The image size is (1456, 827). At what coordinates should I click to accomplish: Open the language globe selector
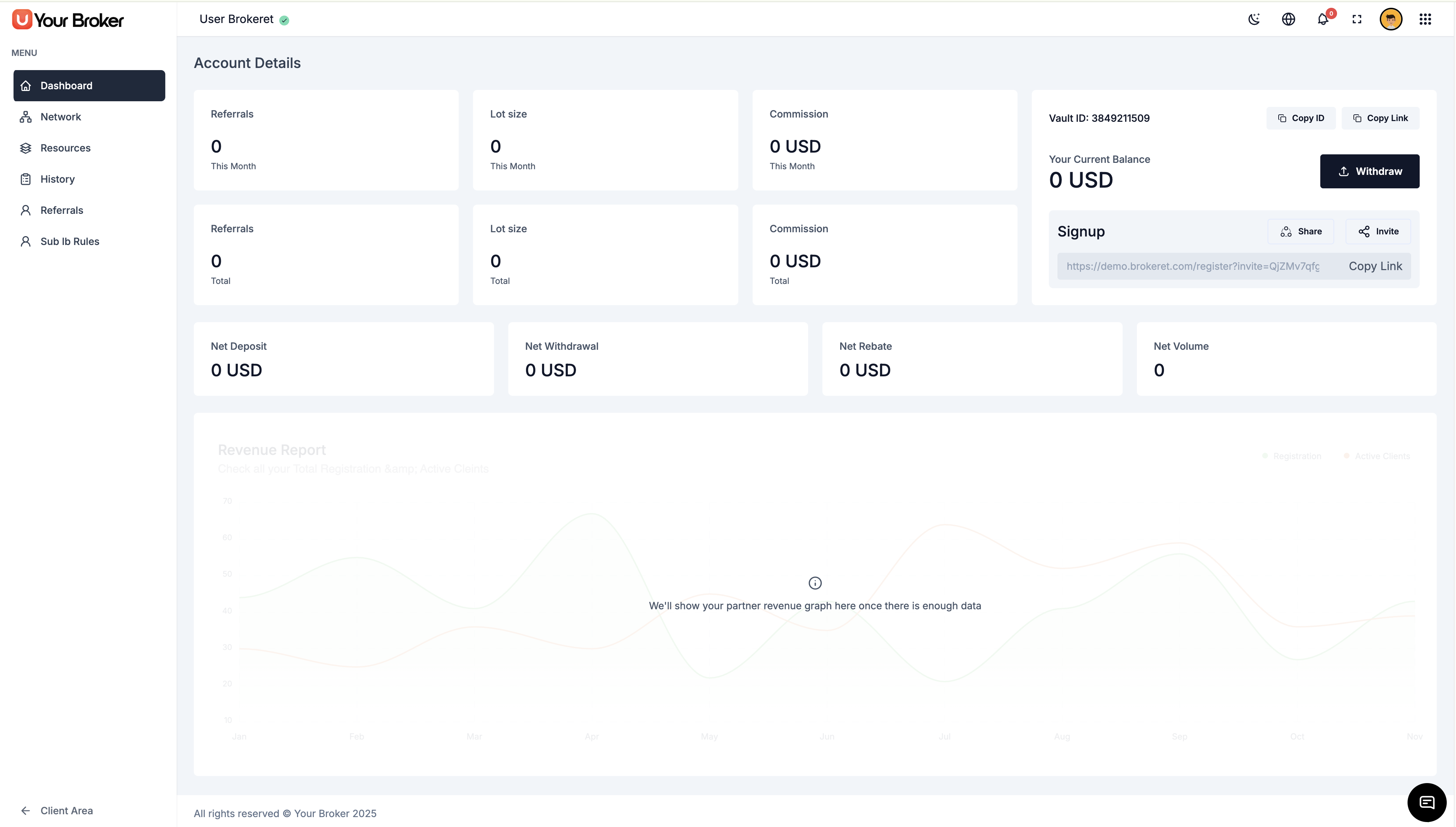pos(1289,19)
